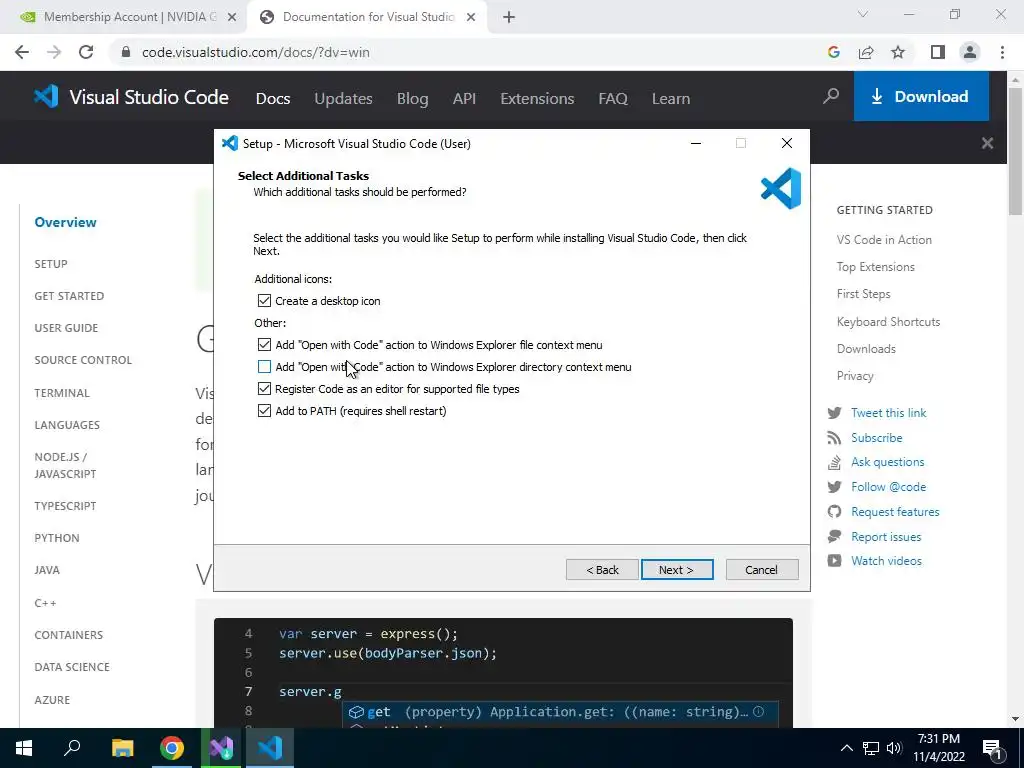
Task: Reload the page with refresh icon
Action: click(86, 52)
